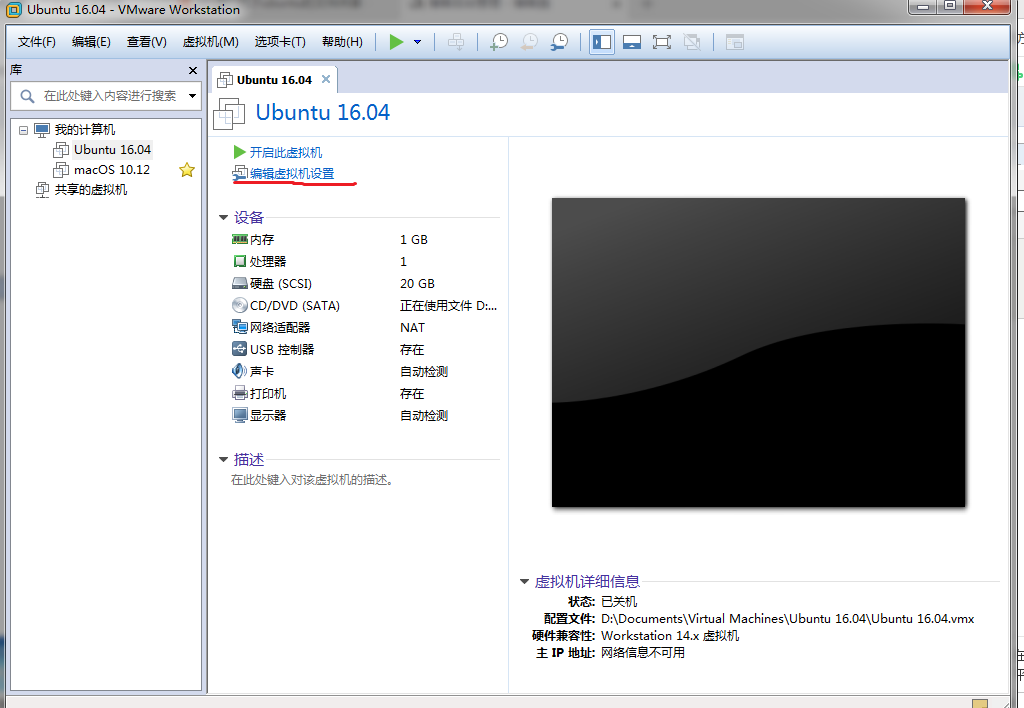The image size is (1024, 708).
Task: Open the snapshot manager icon
Action: coord(560,42)
